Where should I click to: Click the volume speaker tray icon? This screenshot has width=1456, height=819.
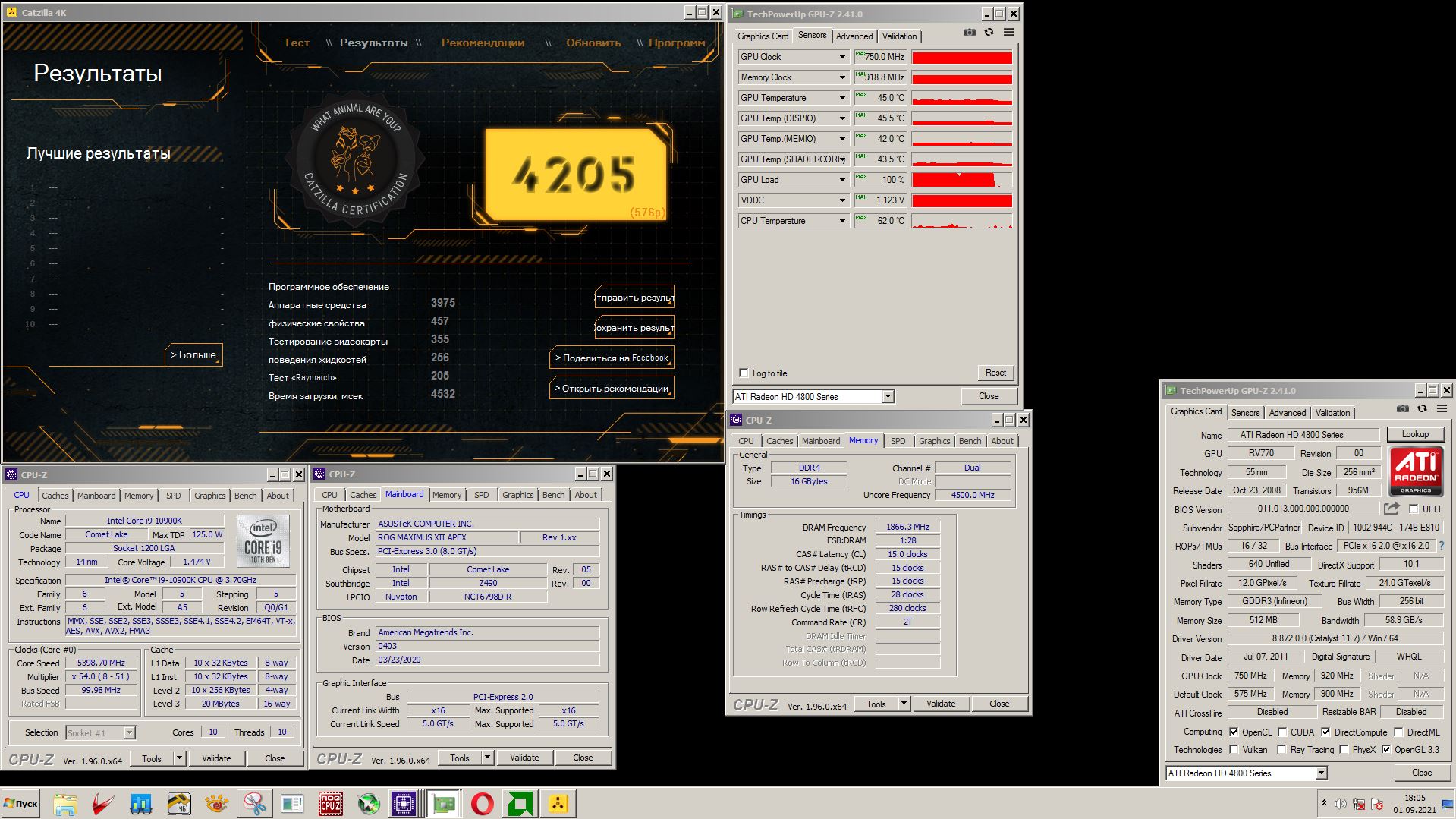tap(1341, 804)
